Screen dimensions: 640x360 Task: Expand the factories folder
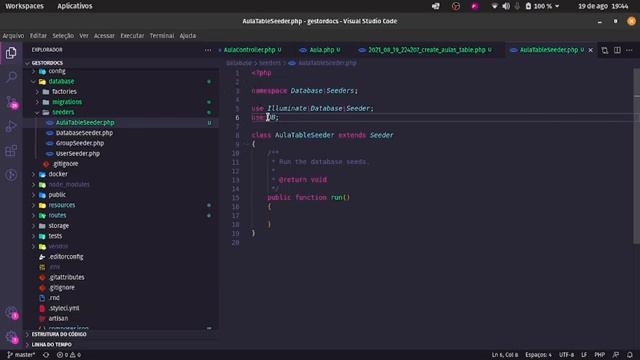pyautogui.click(x=37, y=92)
